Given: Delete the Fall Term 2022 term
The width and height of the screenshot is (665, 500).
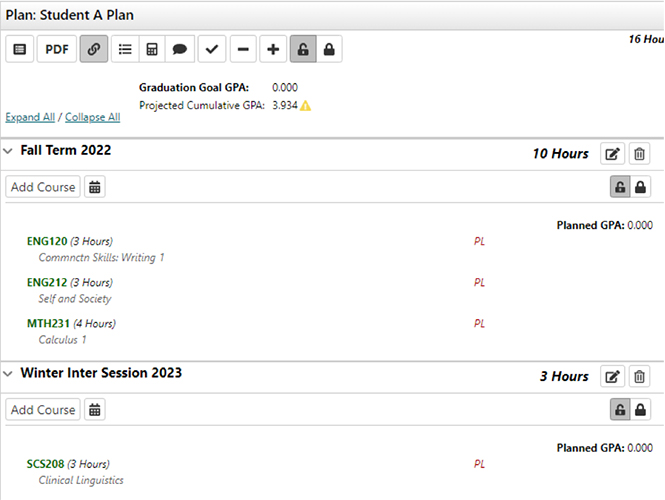Looking at the screenshot, I should (x=640, y=154).
